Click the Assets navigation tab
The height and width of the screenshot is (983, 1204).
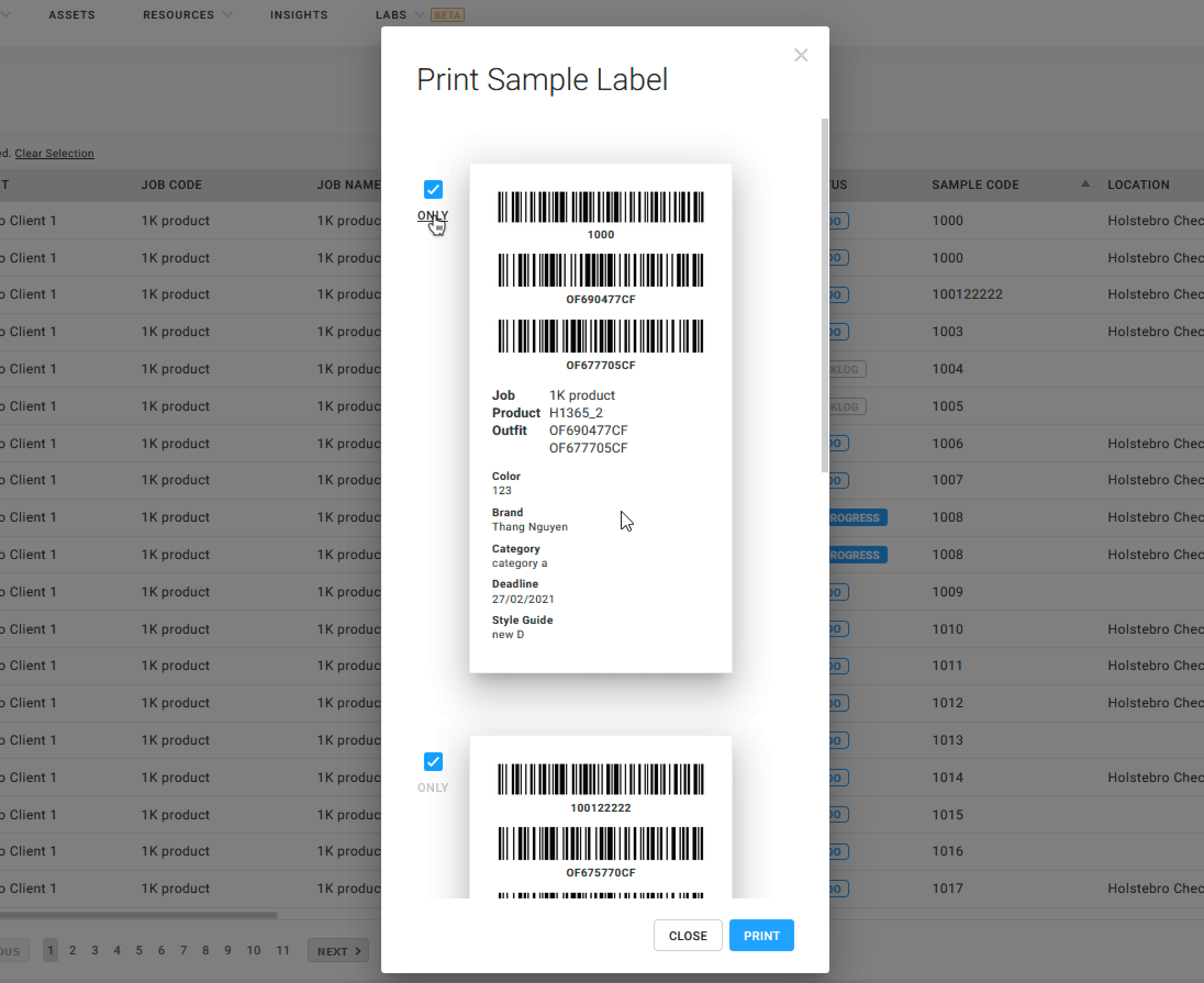pos(71,15)
